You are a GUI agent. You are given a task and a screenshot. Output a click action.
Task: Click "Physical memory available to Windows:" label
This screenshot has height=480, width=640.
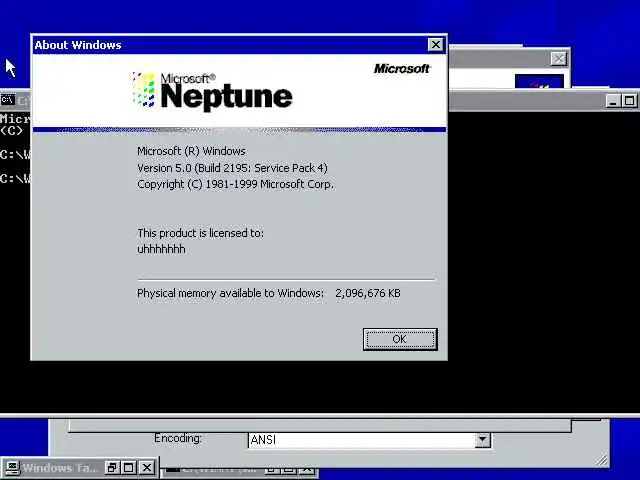[230, 293]
